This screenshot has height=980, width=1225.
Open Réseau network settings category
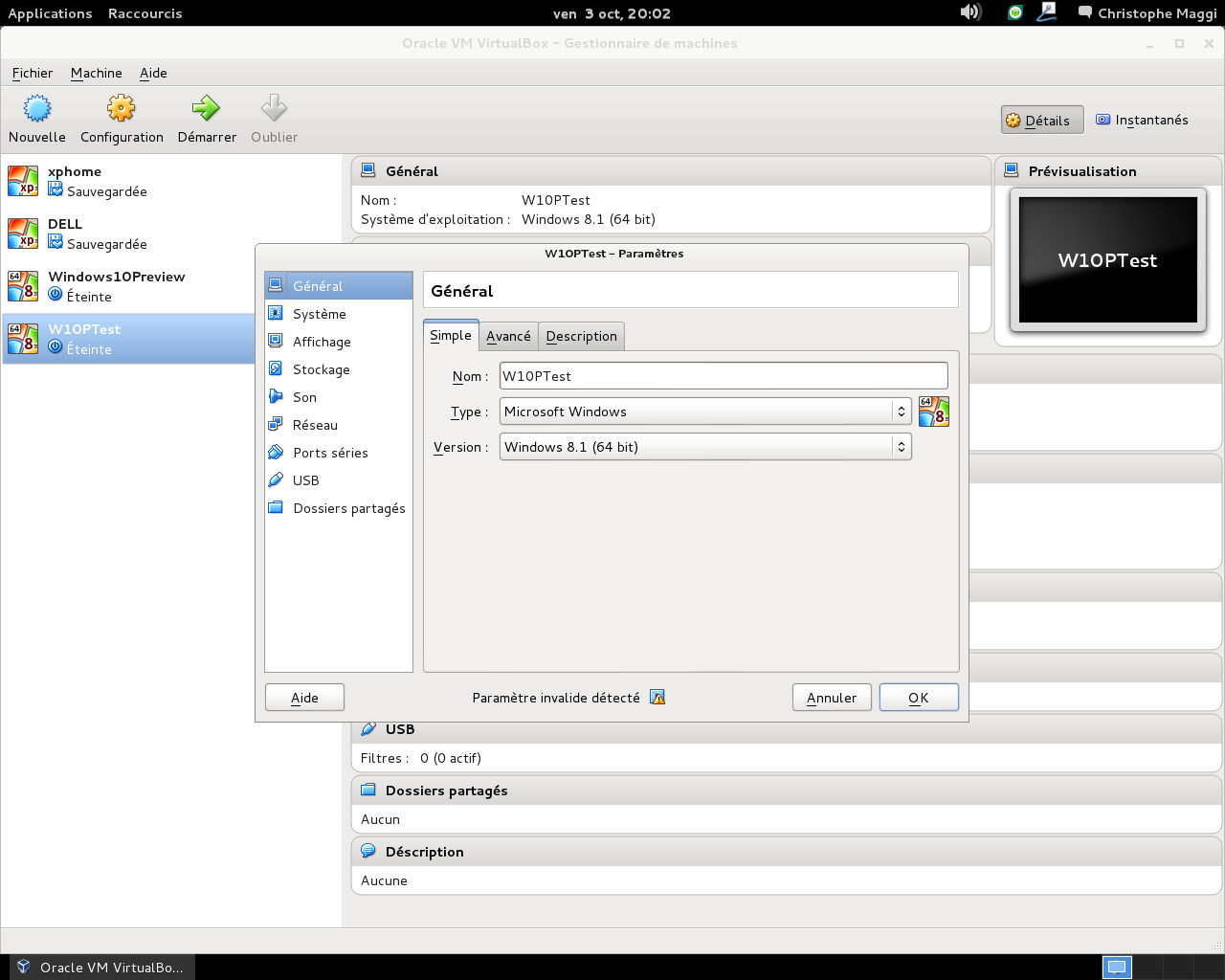339,425
